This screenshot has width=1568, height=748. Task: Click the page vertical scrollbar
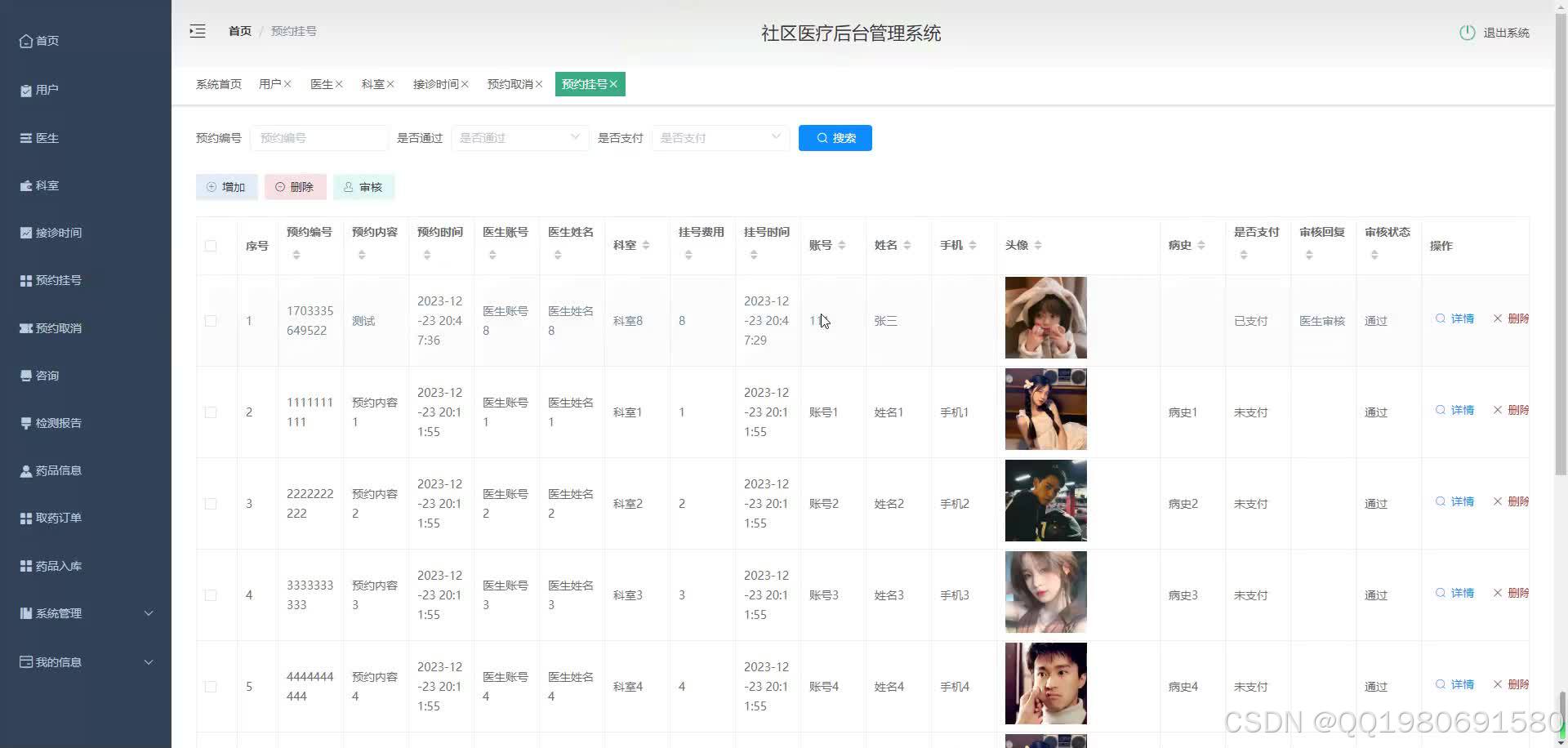(x=1561, y=245)
